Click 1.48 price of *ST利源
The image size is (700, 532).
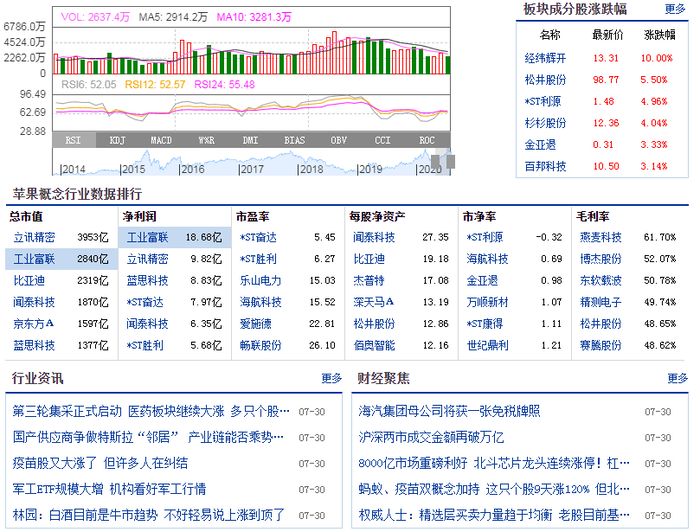click(x=603, y=101)
